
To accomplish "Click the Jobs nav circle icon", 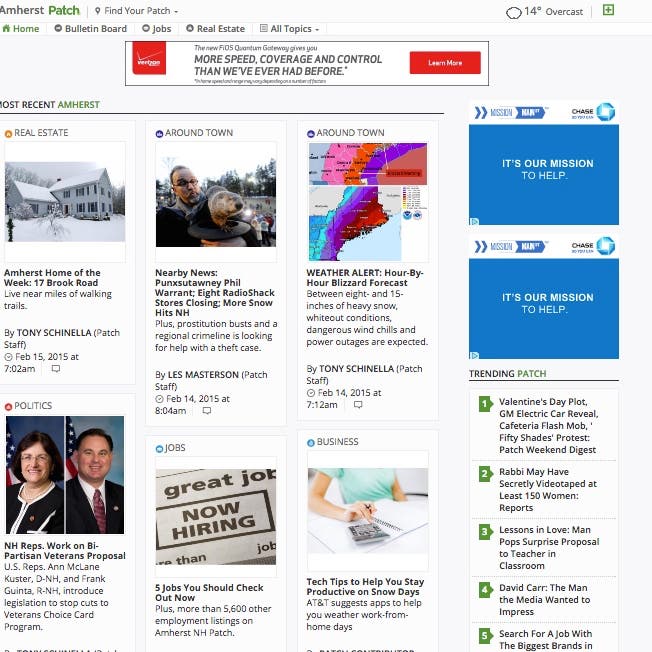I will pos(146,28).
